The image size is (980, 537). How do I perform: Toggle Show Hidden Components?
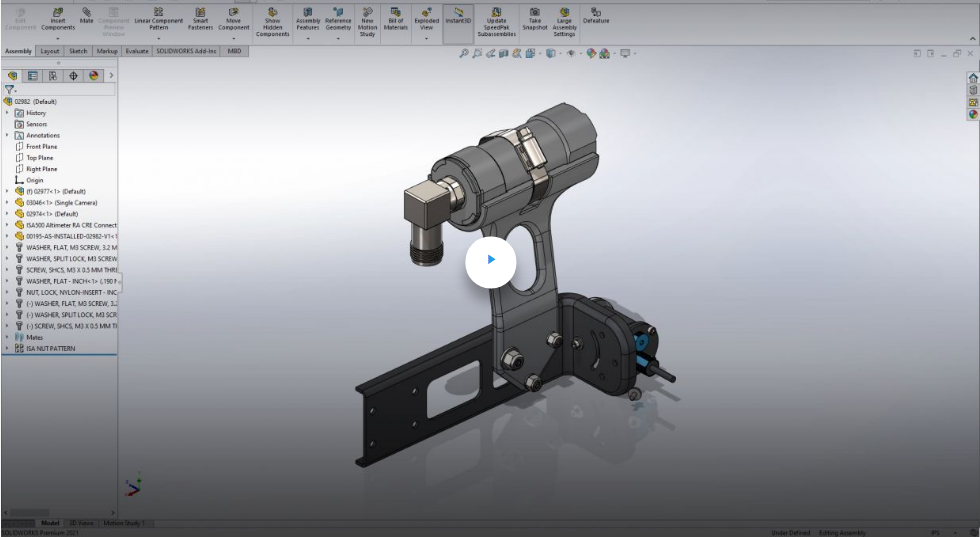click(x=272, y=12)
